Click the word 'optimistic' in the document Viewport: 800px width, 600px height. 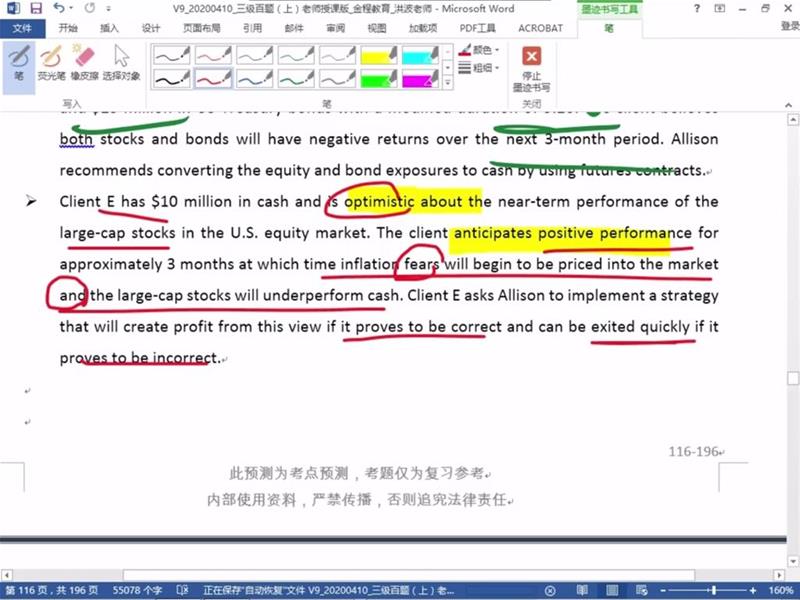click(379, 202)
